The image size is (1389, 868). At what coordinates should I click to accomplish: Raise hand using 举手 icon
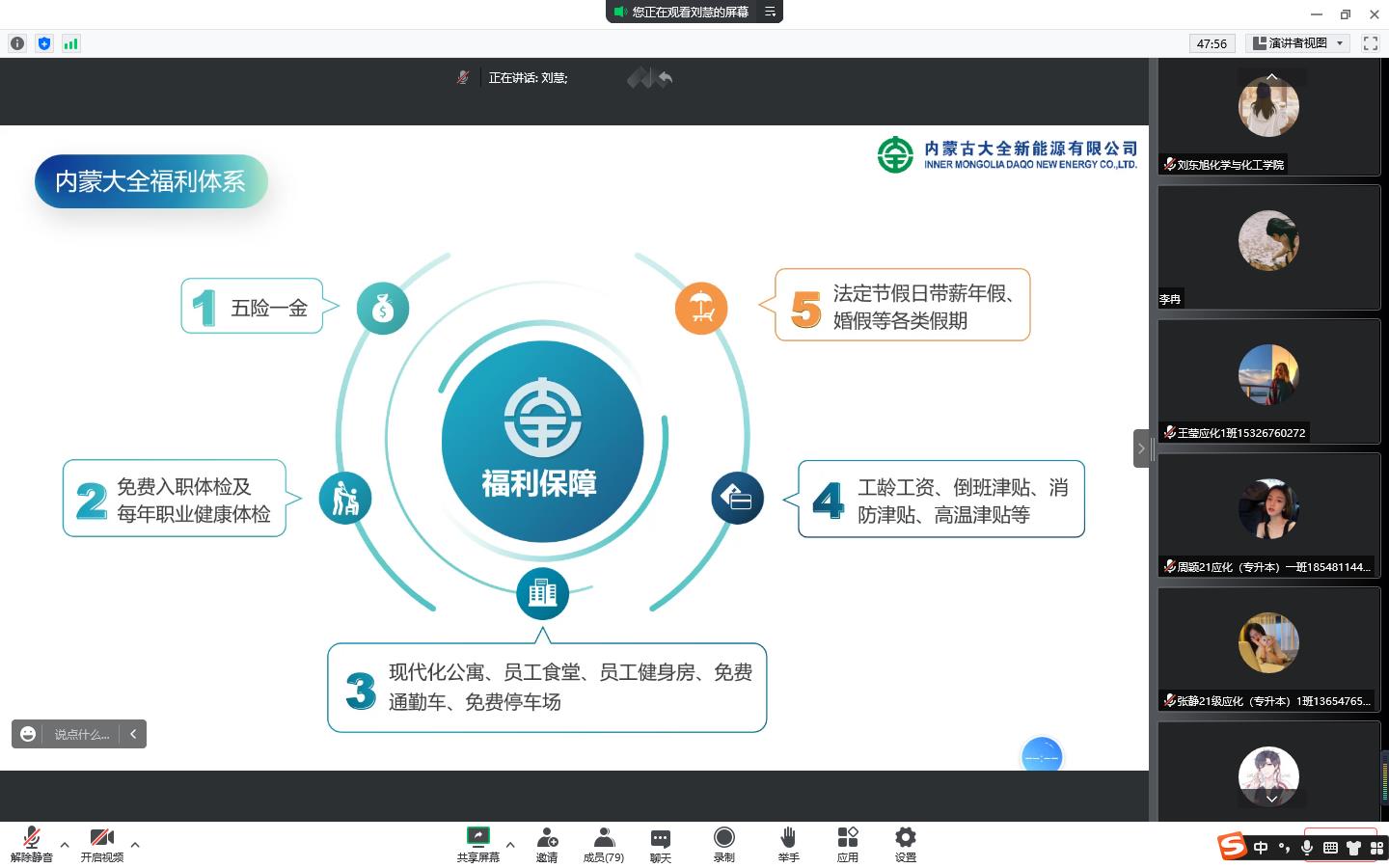788,843
